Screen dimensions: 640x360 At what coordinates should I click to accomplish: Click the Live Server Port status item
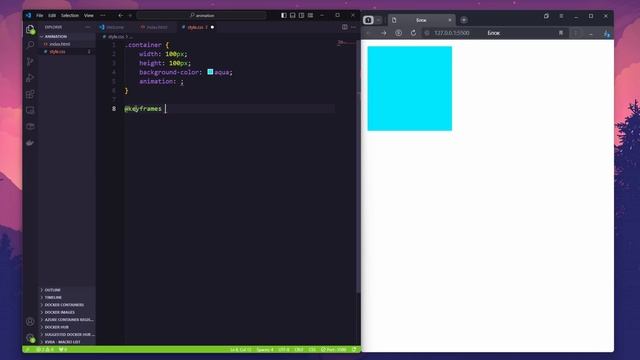click(334, 349)
